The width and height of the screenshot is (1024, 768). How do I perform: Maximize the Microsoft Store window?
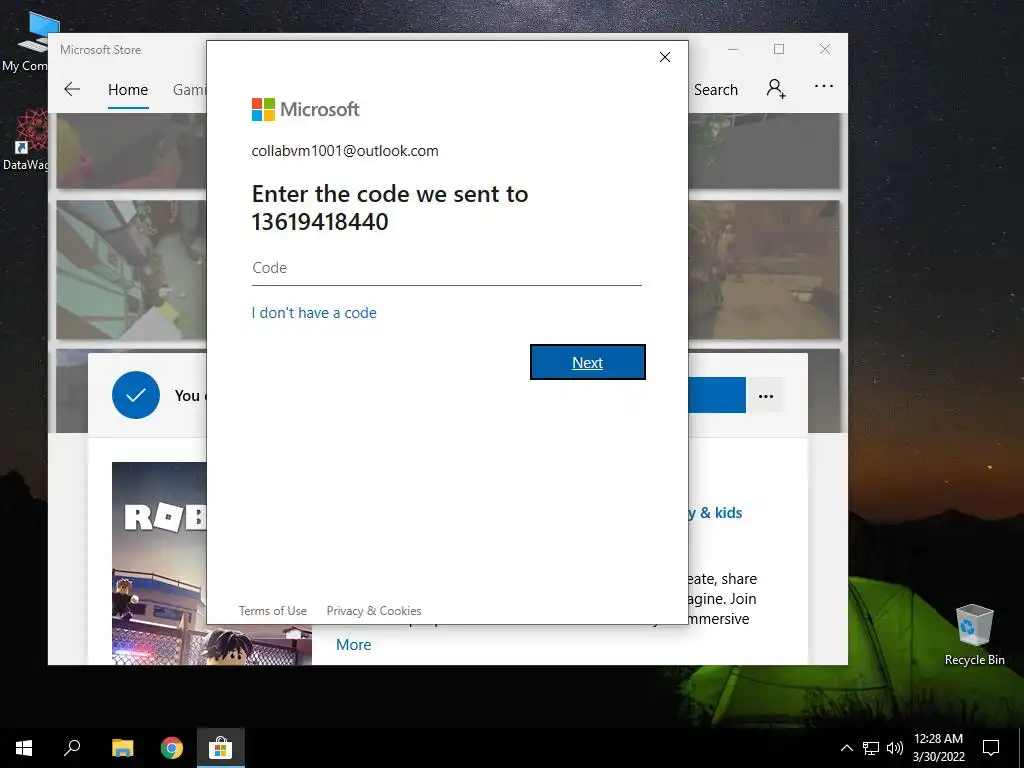pos(779,50)
